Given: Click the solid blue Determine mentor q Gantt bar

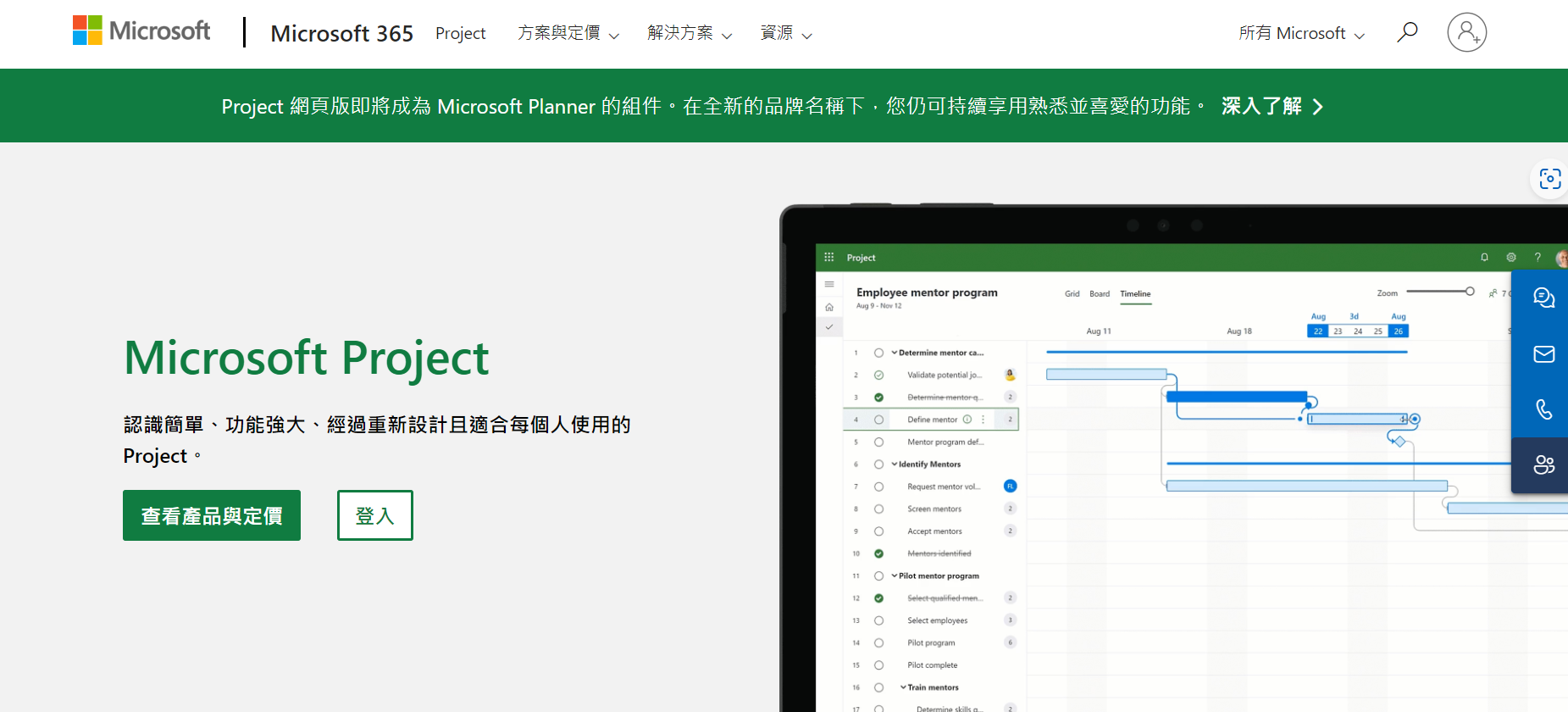Looking at the screenshot, I should point(1237,397).
